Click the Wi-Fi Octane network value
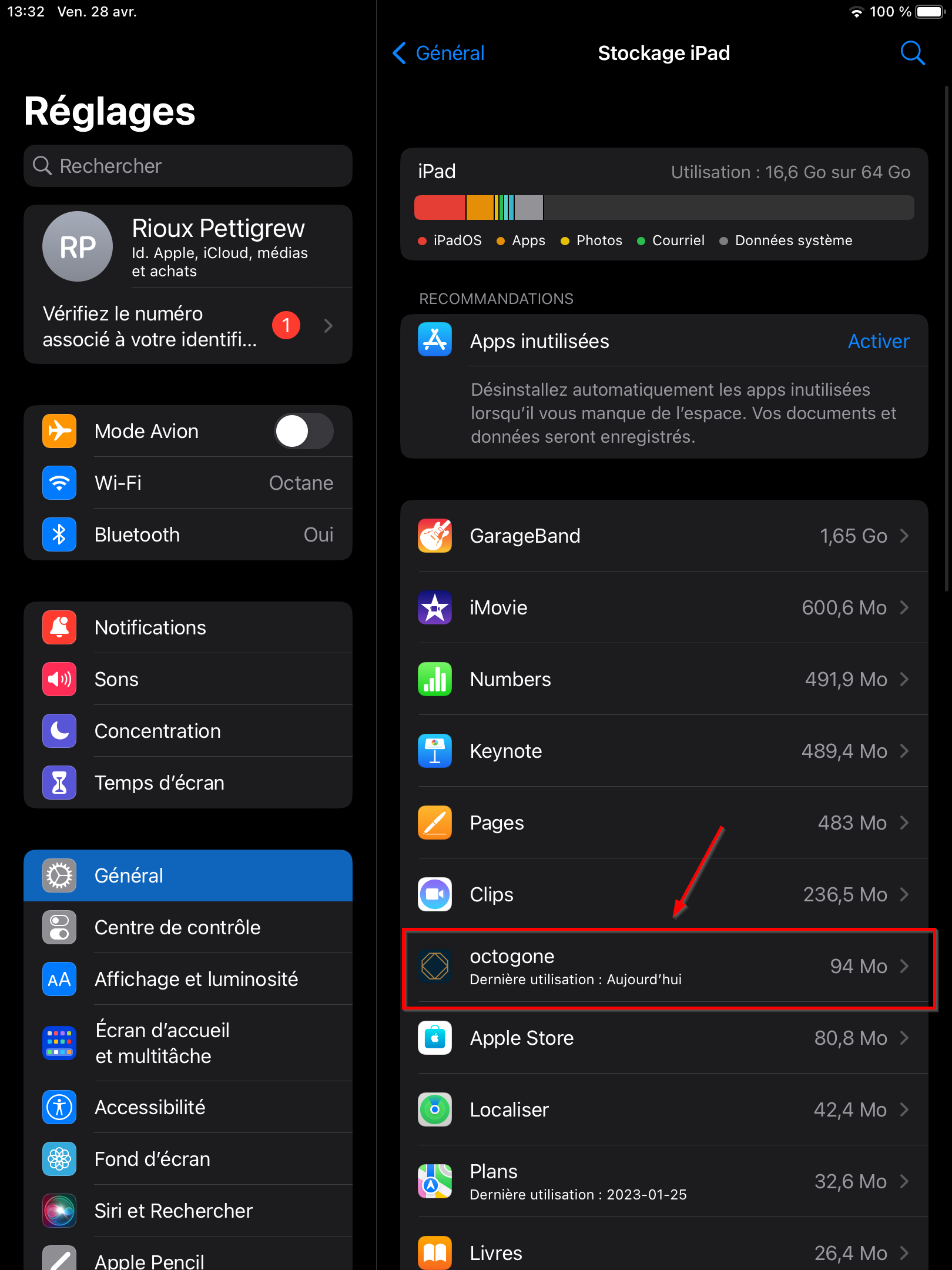Viewport: 952px width, 1270px height. point(301,483)
